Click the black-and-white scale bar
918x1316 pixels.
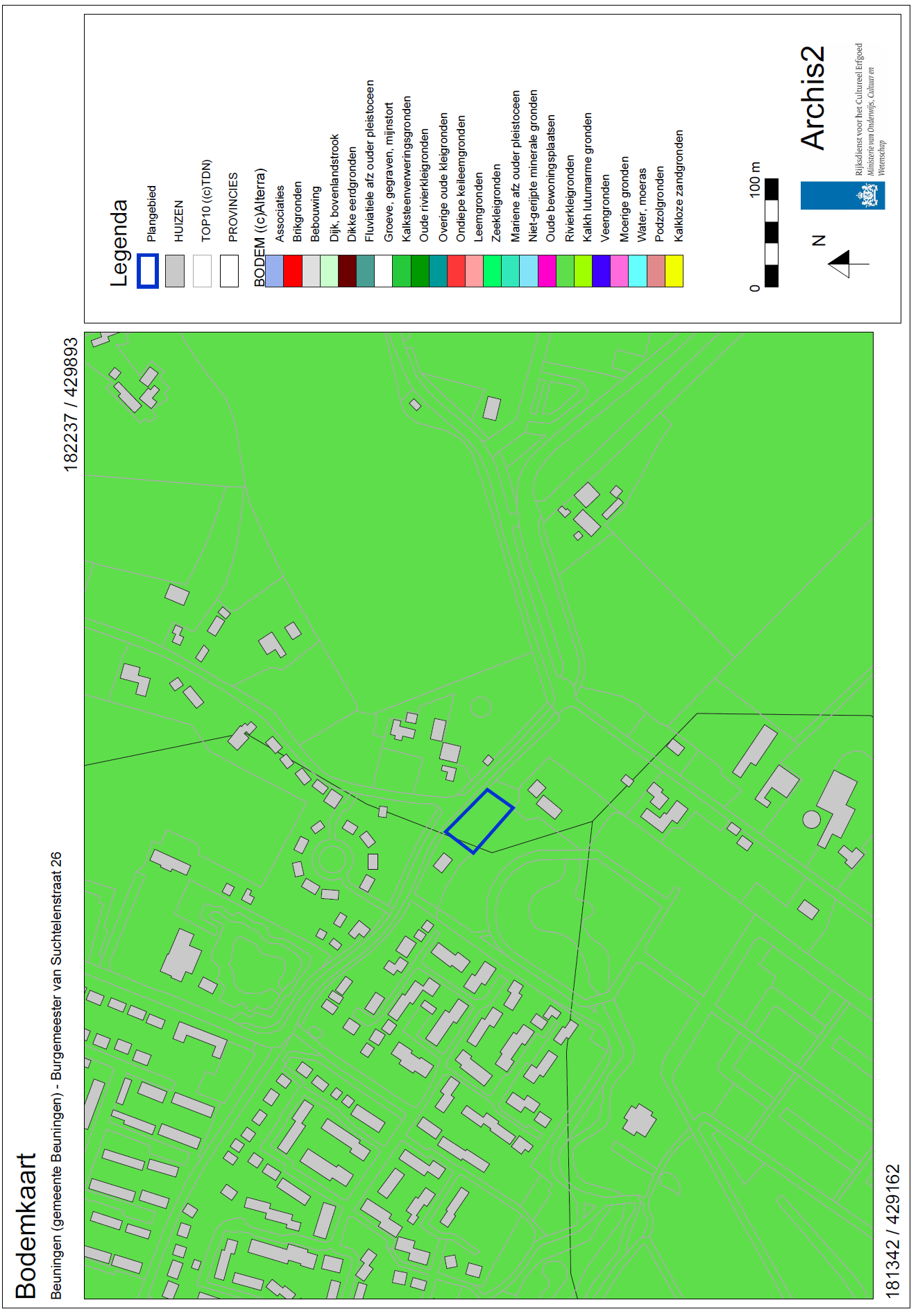click(x=771, y=233)
